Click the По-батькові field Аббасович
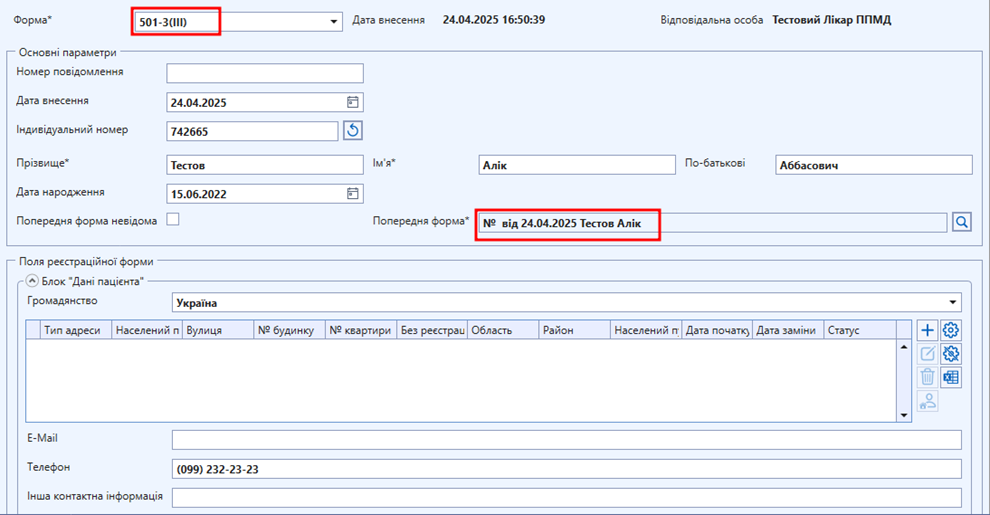The height and width of the screenshot is (515, 990). pos(874,165)
